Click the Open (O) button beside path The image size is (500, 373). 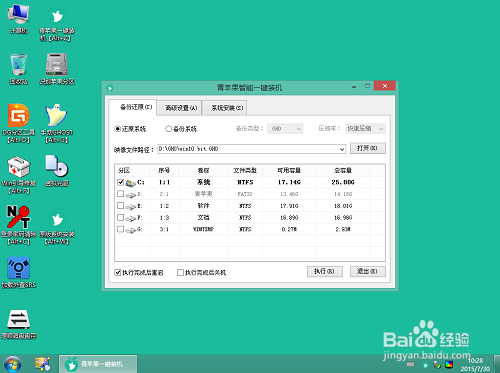pos(368,148)
